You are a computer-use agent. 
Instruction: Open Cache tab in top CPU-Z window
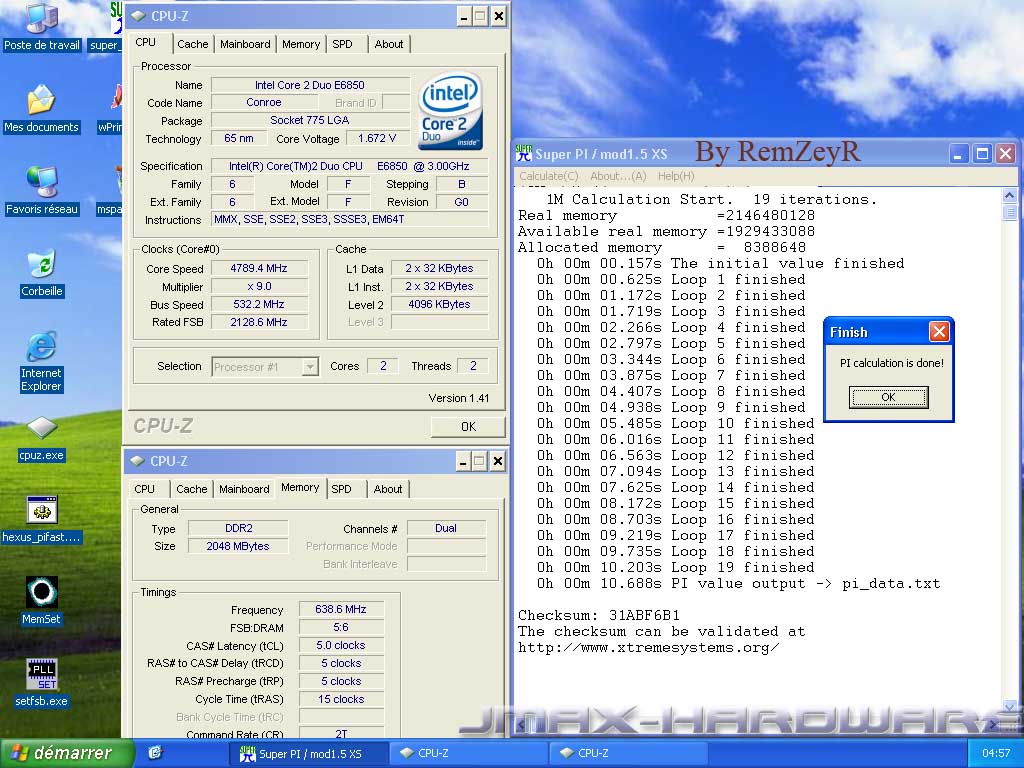pyautogui.click(x=193, y=44)
